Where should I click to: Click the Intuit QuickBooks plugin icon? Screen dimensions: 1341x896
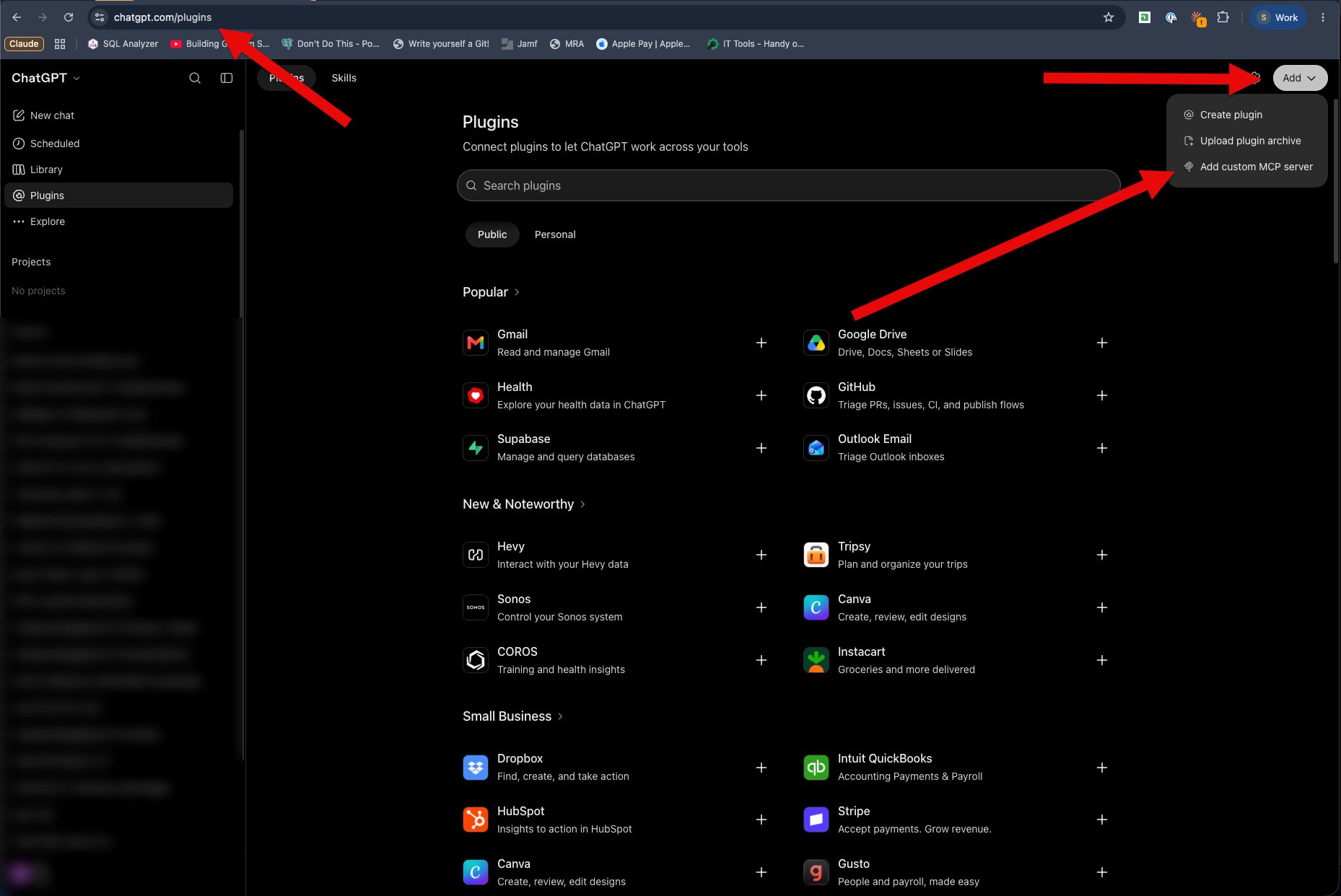click(816, 768)
